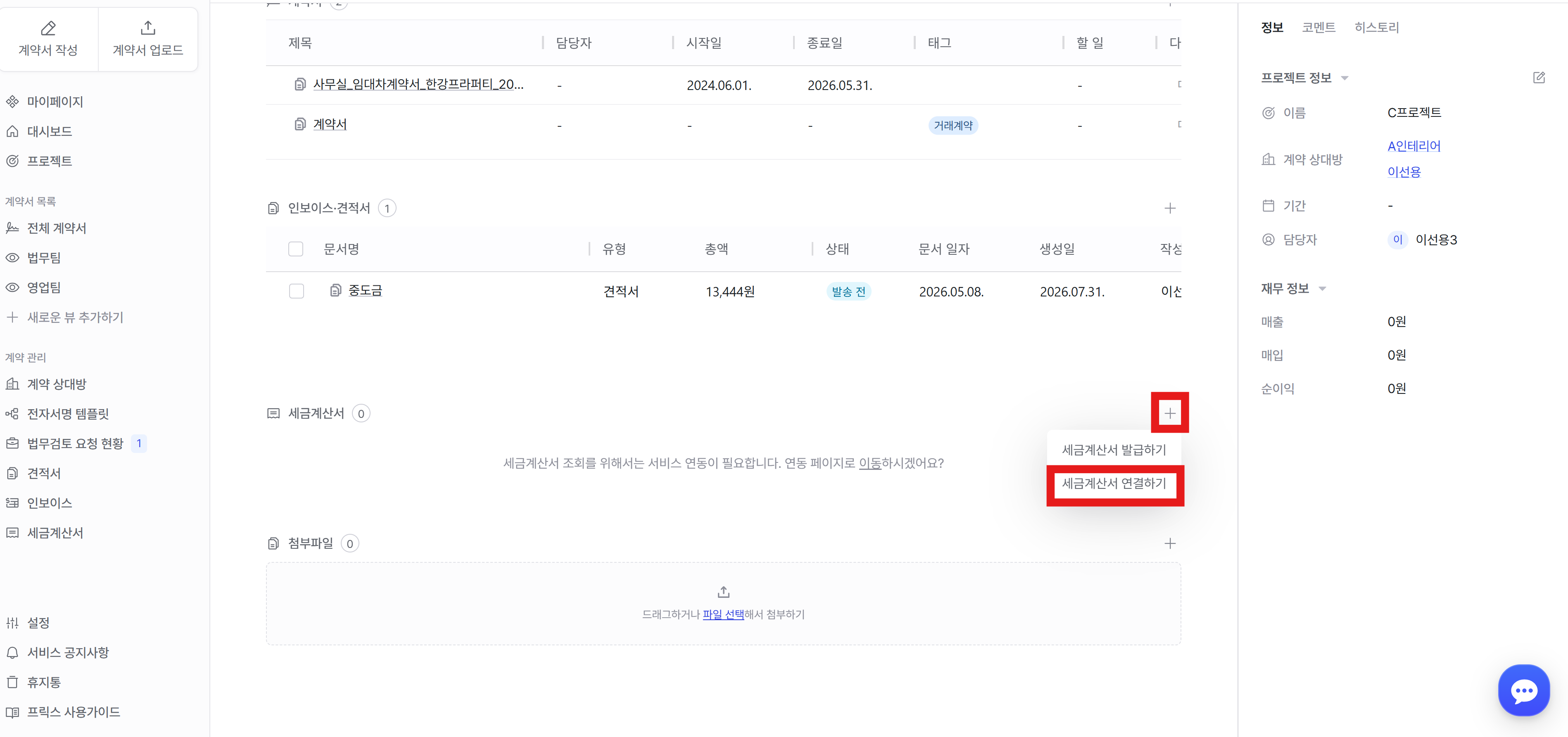Click the plus icon beside 첨부파일
This screenshot has height=737, width=1568.
click(1169, 543)
